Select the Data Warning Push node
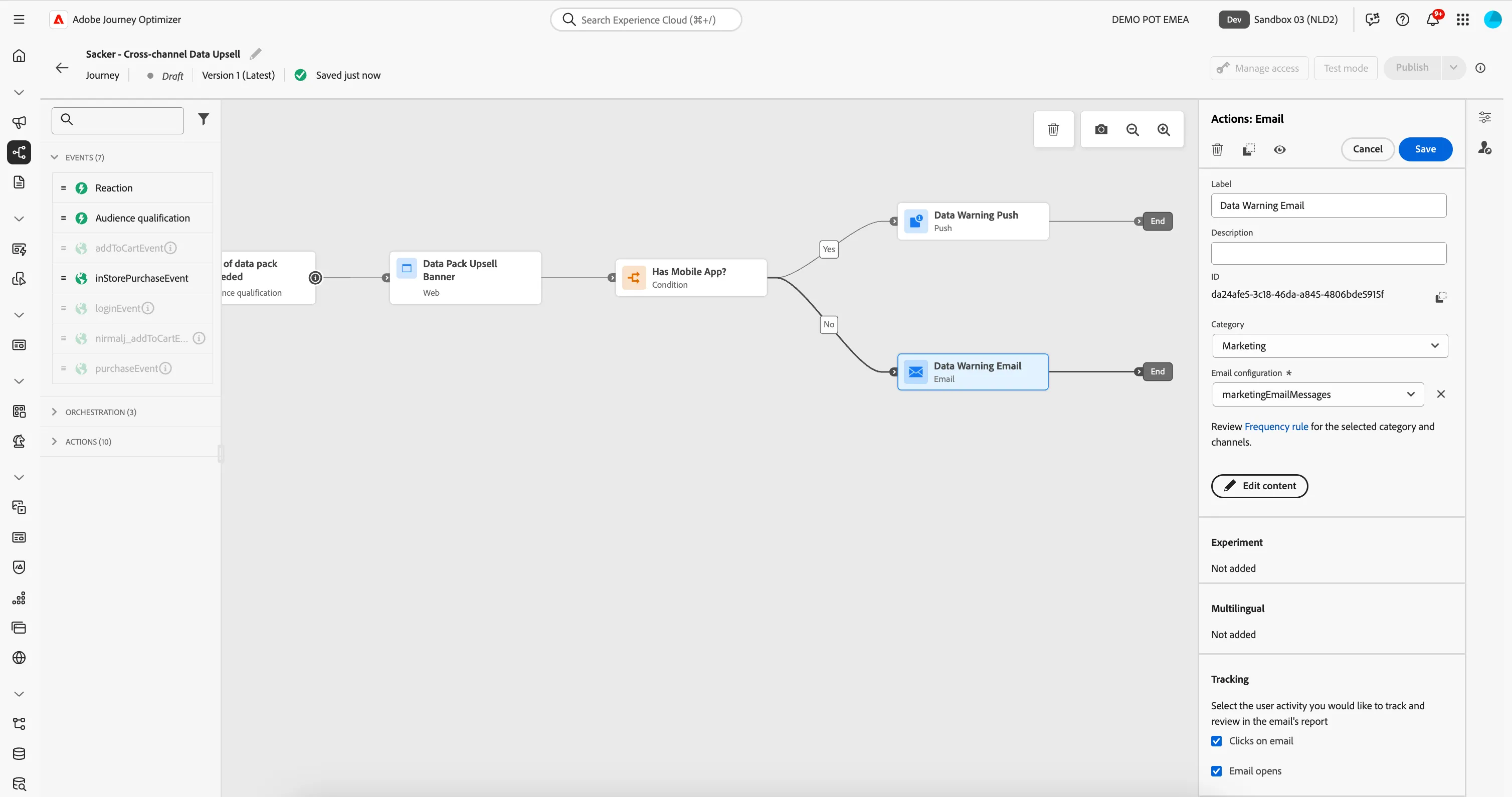The height and width of the screenshot is (797, 1512). [x=973, y=221]
